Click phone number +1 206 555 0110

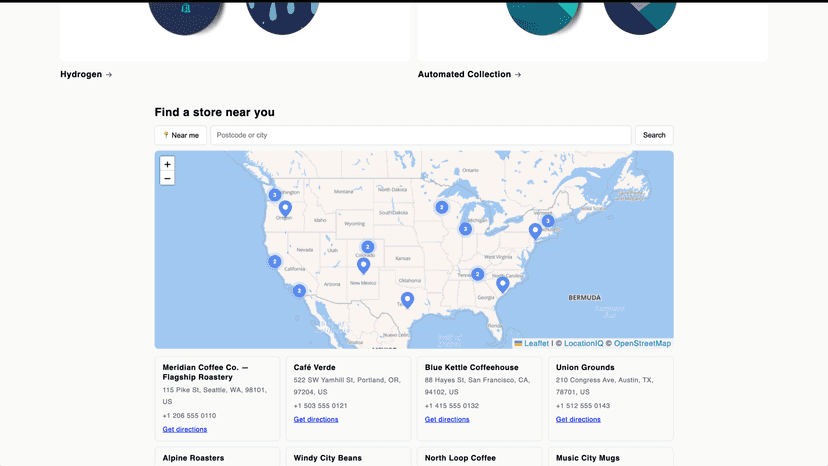[x=190, y=416]
